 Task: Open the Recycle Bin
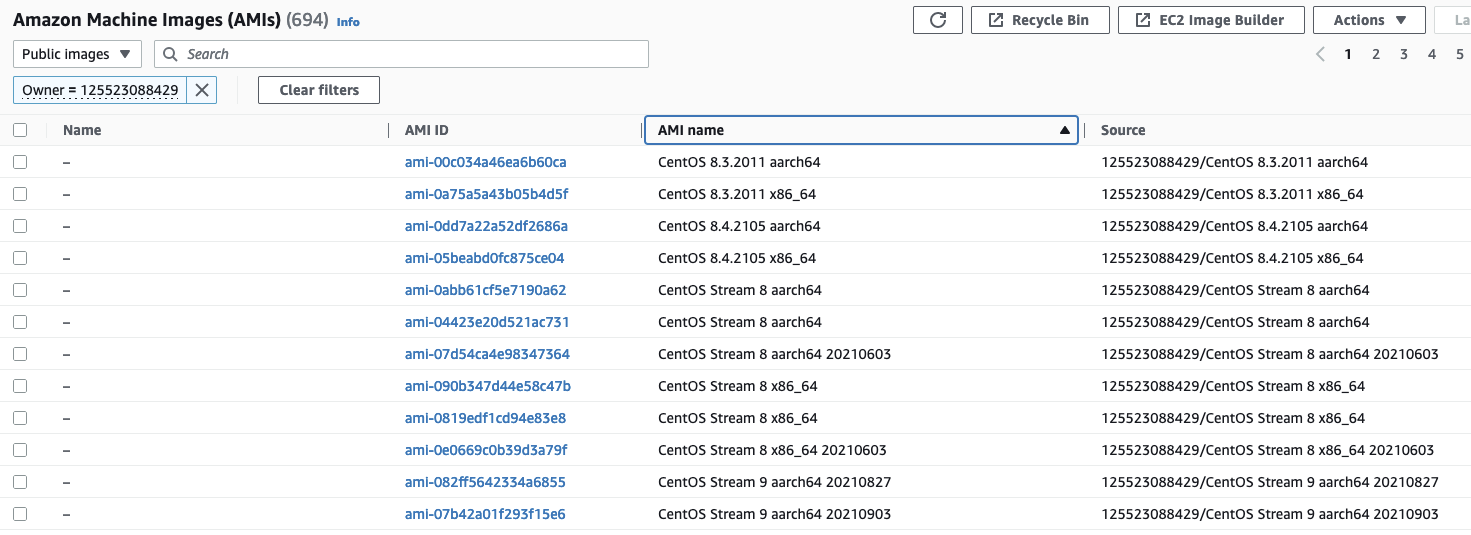[x=1040, y=20]
